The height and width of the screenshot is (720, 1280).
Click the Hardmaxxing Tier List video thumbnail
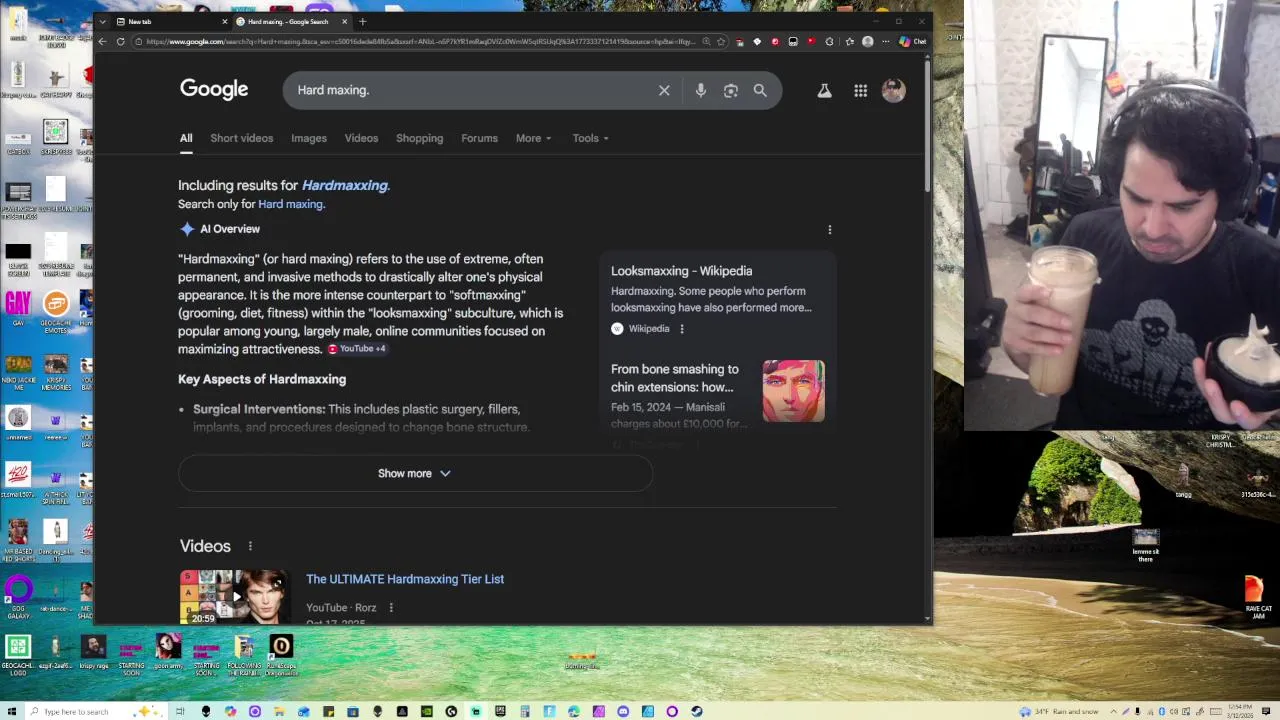tap(234, 597)
